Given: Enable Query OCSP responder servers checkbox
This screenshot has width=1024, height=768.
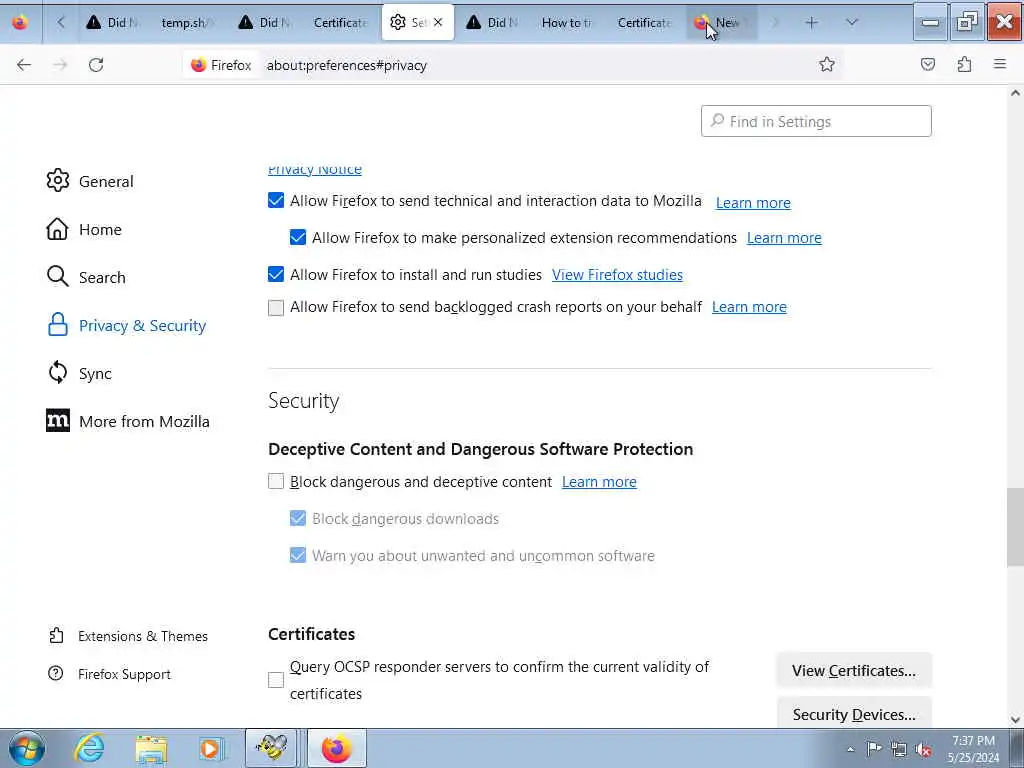Looking at the screenshot, I should point(276,680).
